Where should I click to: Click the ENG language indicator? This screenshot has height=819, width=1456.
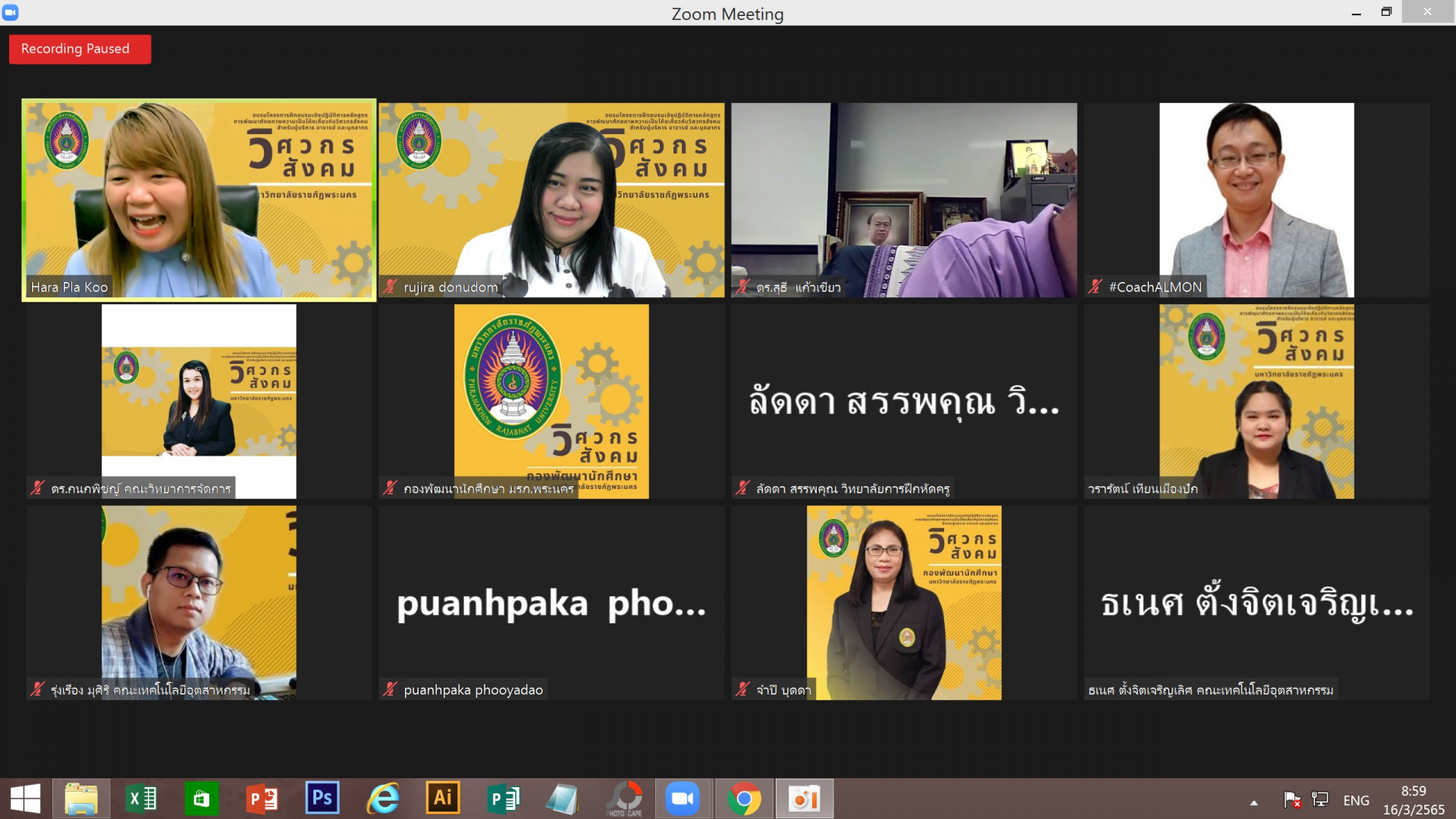tap(1356, 801)
